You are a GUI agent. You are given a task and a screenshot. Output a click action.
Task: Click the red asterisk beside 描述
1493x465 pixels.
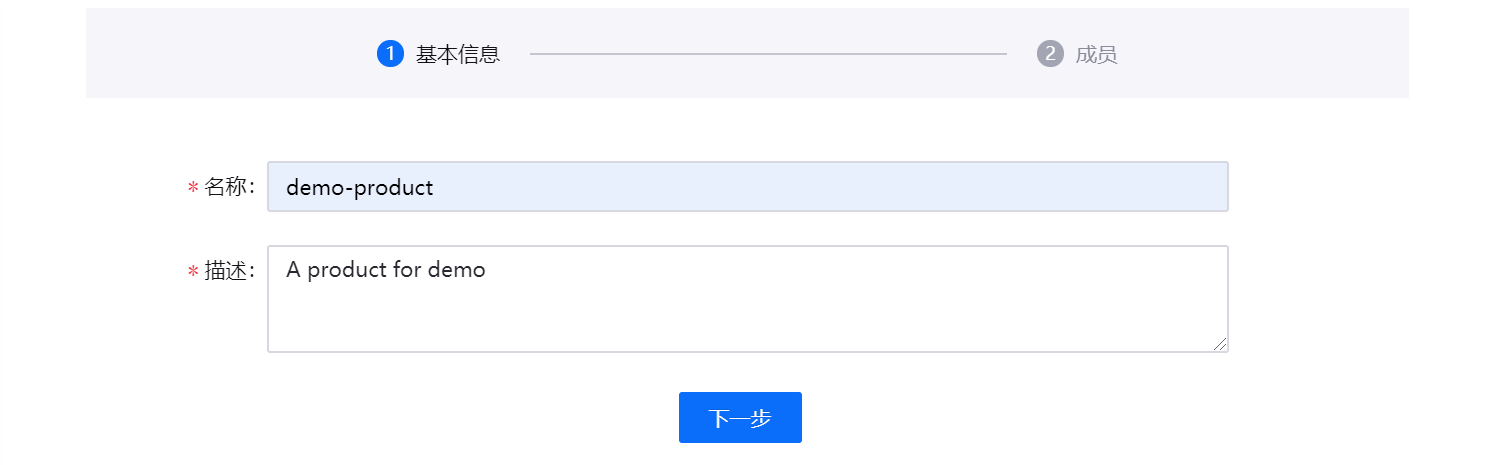[193, 272]
